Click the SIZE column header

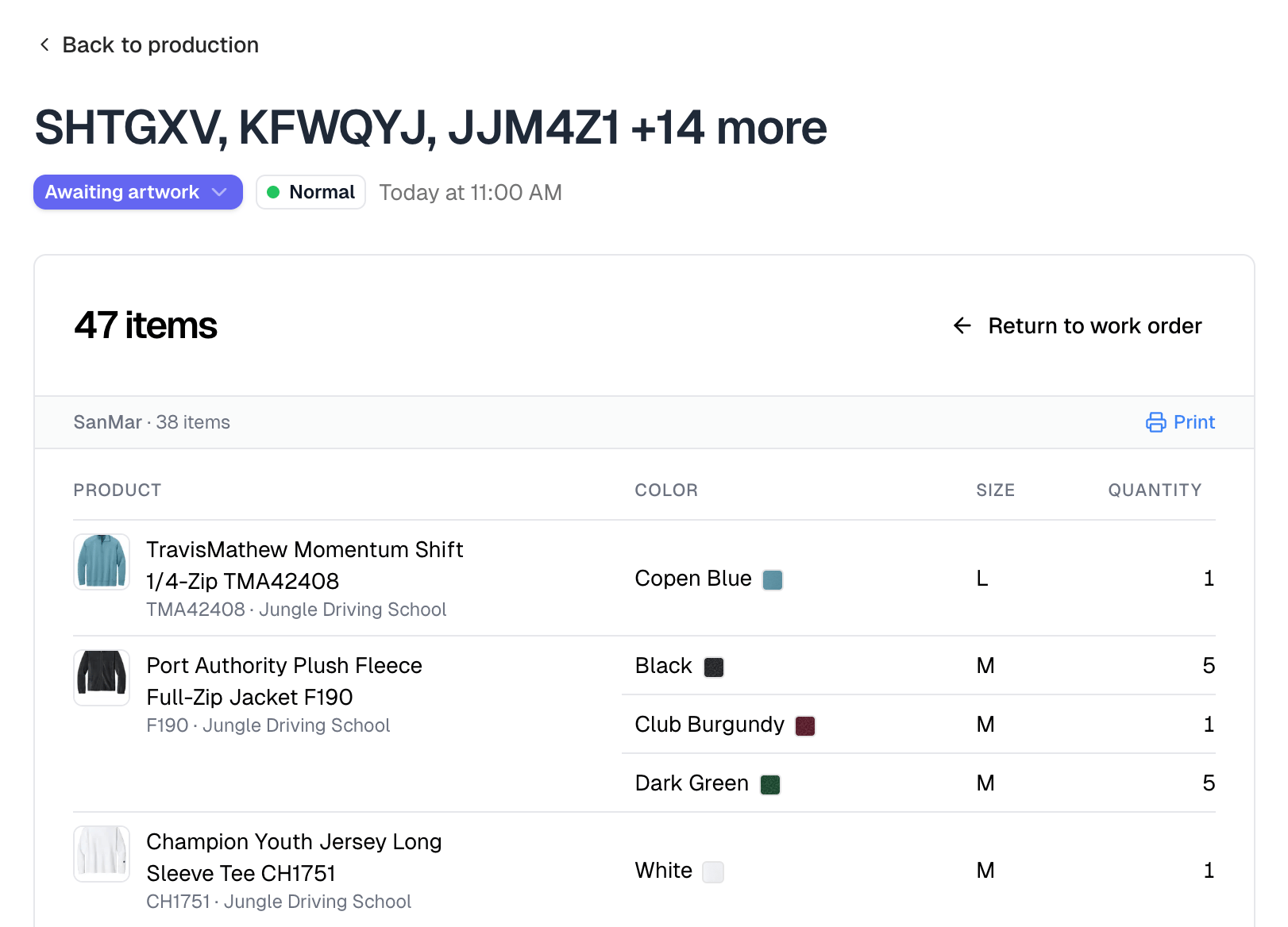pyautogui.click(x=996, y=490)
